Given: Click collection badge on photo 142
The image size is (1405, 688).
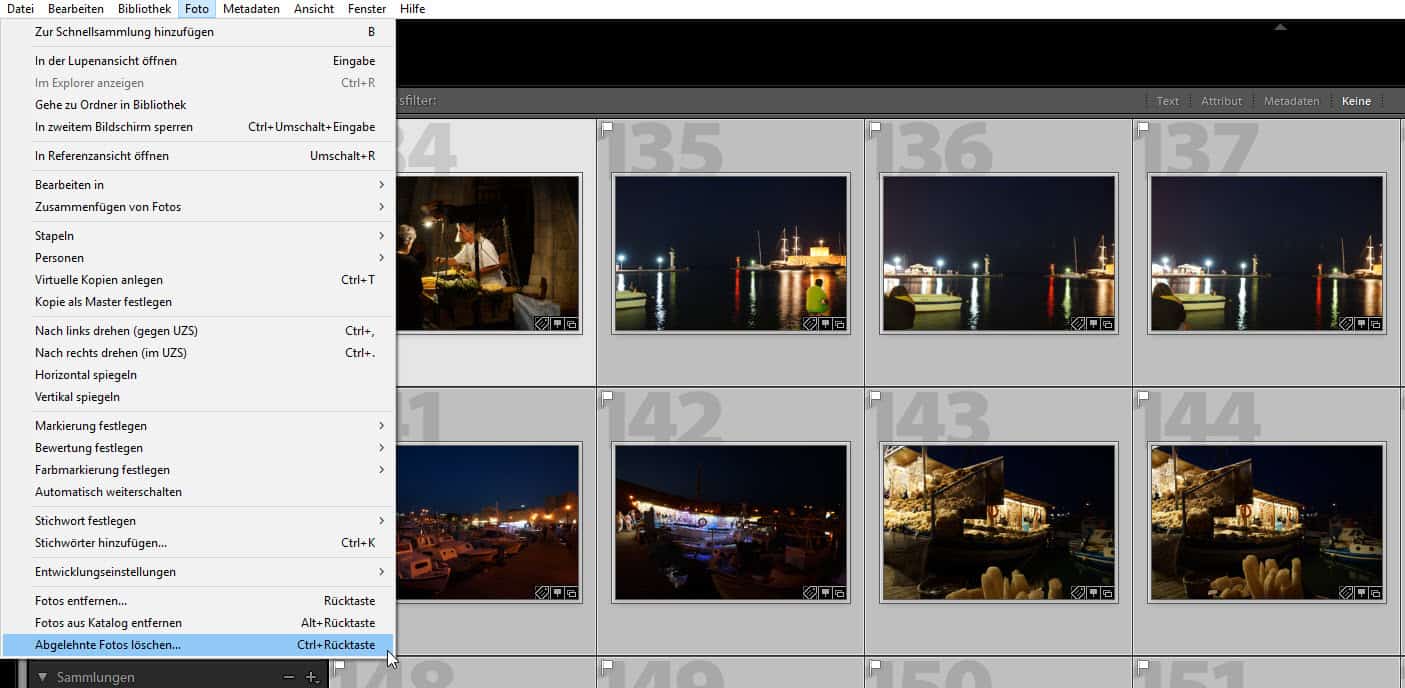Looking at the screenshot, I should pyautogui.click(x=839, y=593).
